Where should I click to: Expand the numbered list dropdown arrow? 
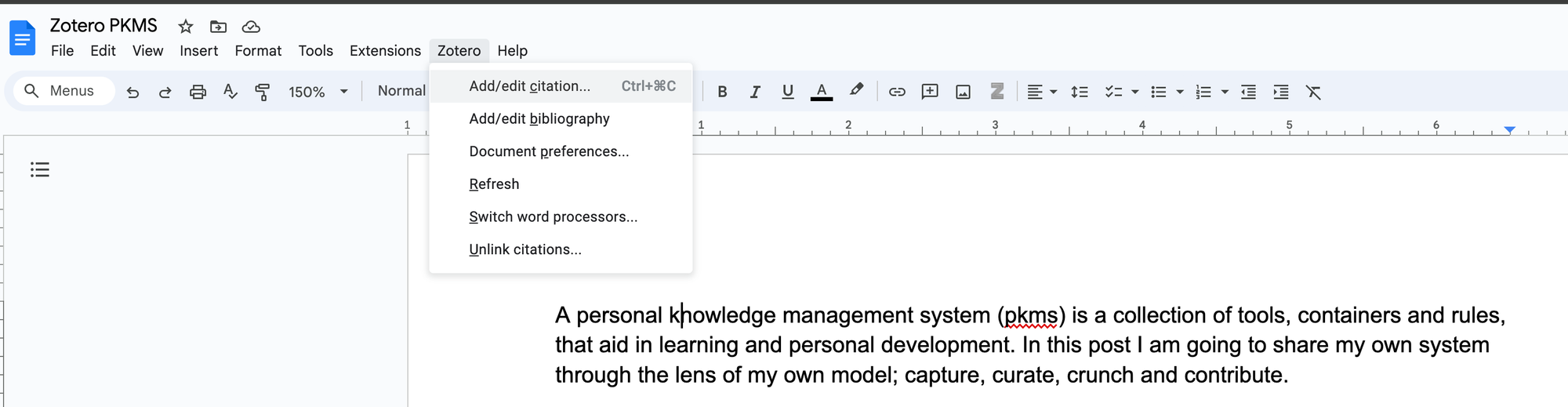[1225, 93]
